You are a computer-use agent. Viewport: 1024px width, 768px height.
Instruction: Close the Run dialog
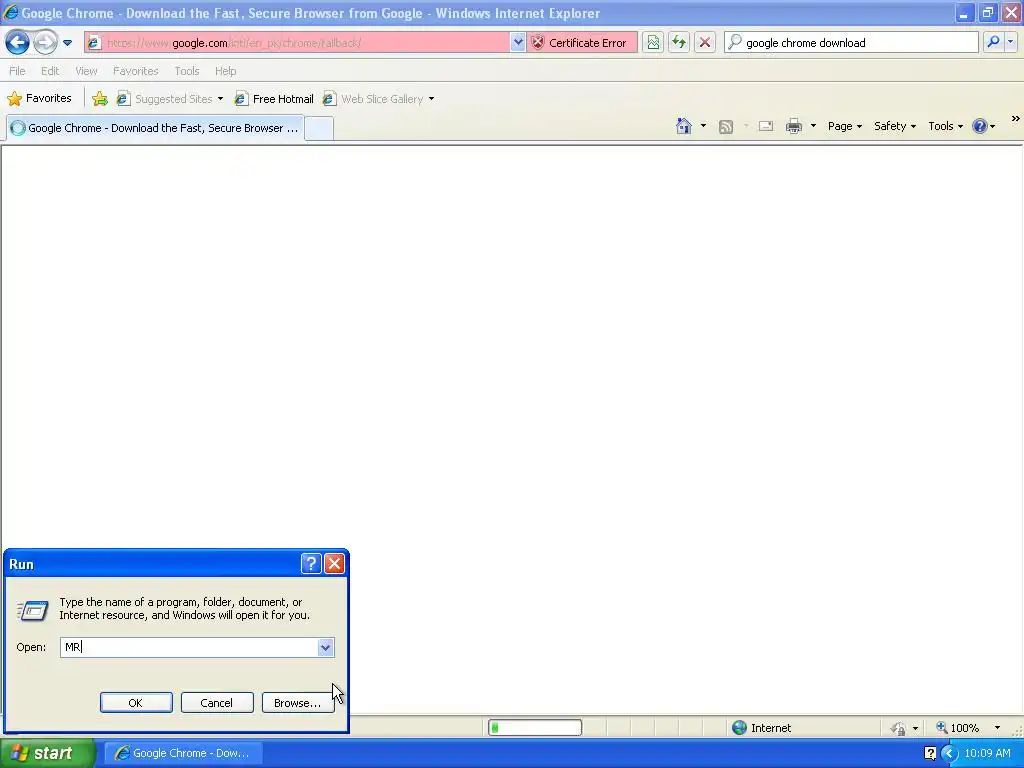(334, 564)
